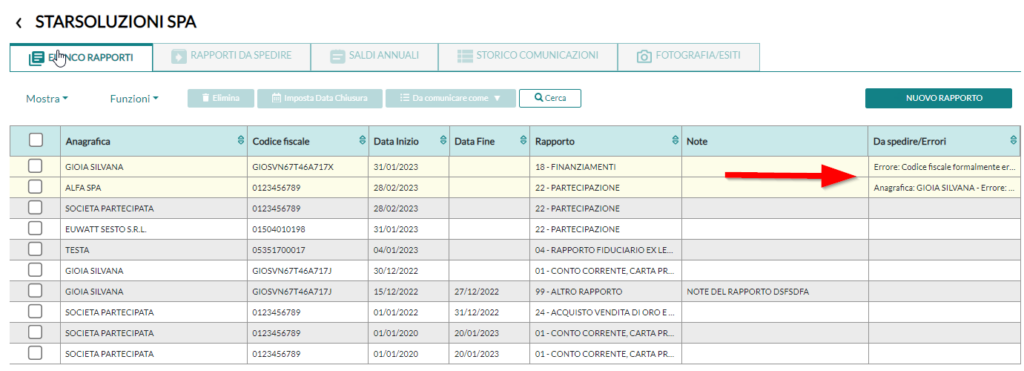Click the Anagrafica: GIOIA SILVANA - Errore cell

944,187
